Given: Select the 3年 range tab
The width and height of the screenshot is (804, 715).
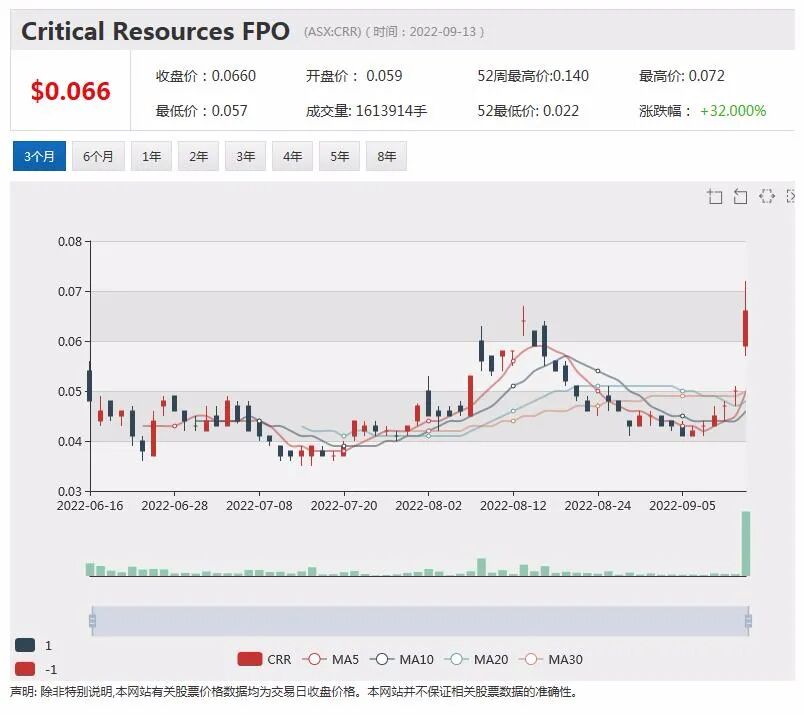Looking at the screenshot, I should 246,156.
